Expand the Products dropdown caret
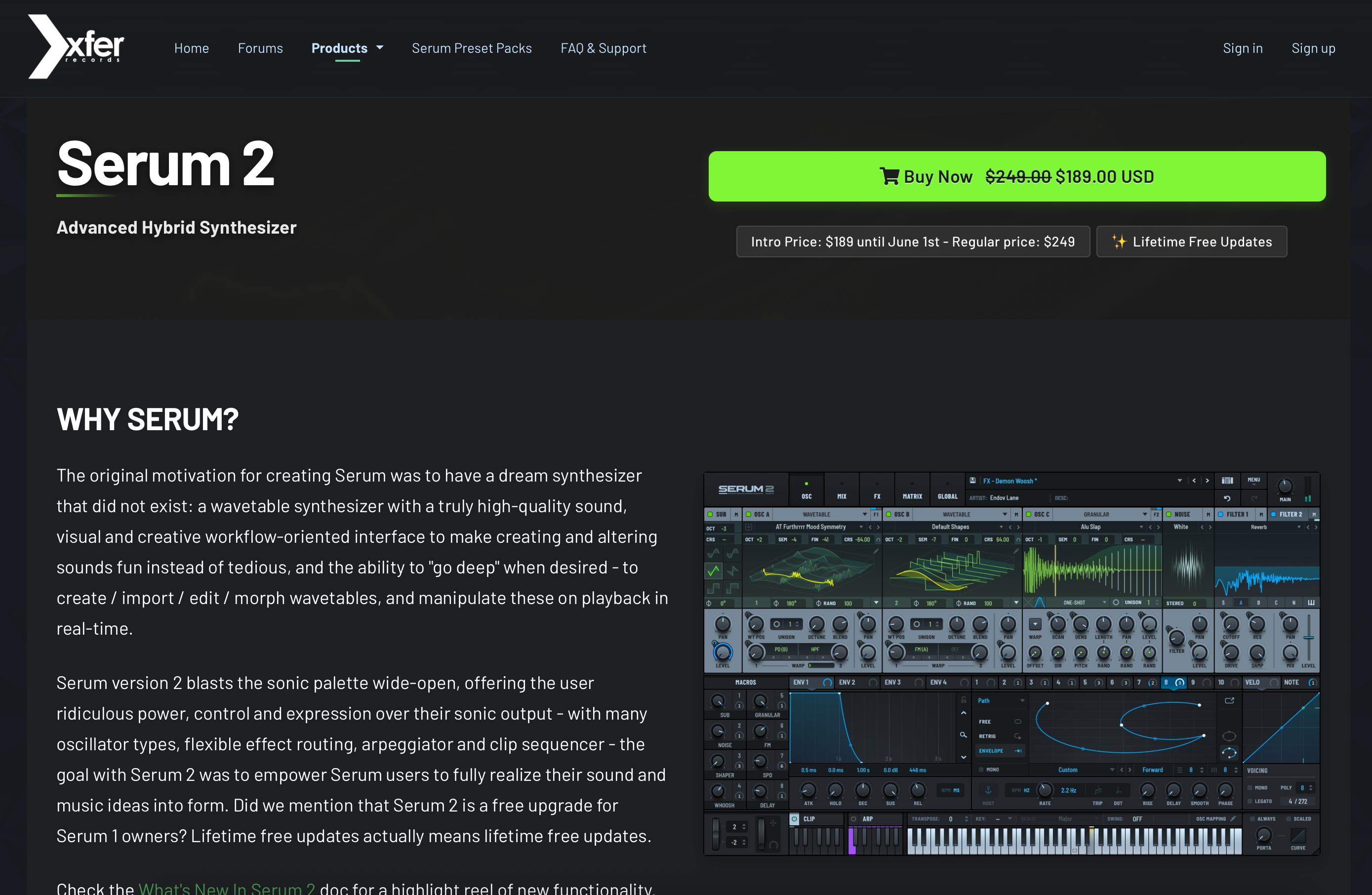Screen dimensions: 1372x895 (379, 47)
